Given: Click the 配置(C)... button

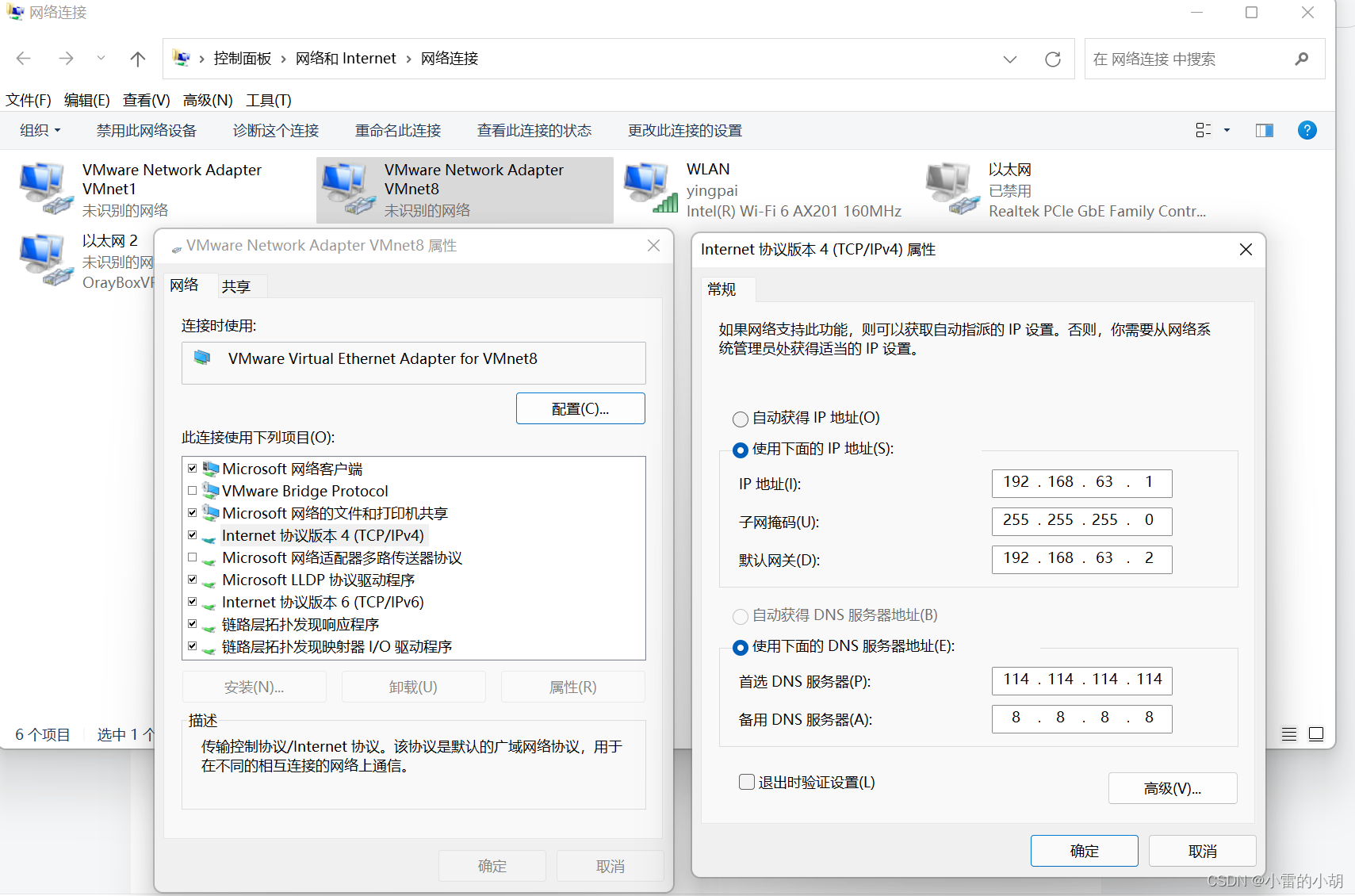Looking at the screenshot, I should [x=580, y=408].
